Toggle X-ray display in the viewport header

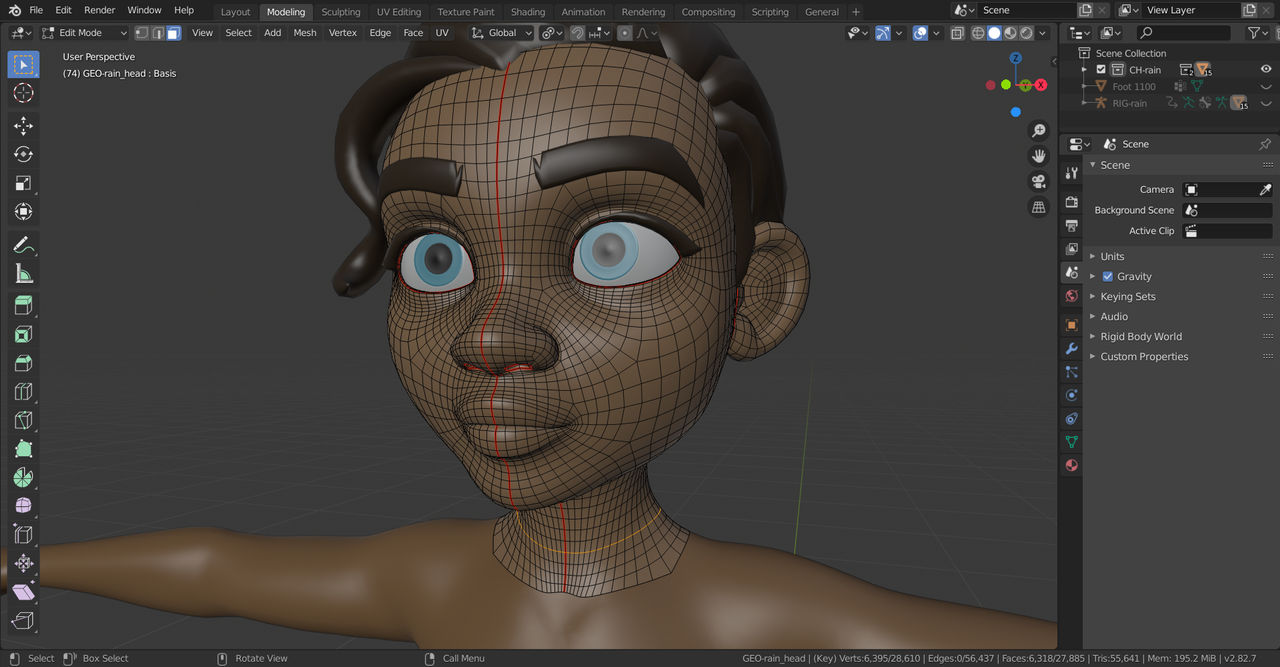pyautogui.click(x=957, y=33)
